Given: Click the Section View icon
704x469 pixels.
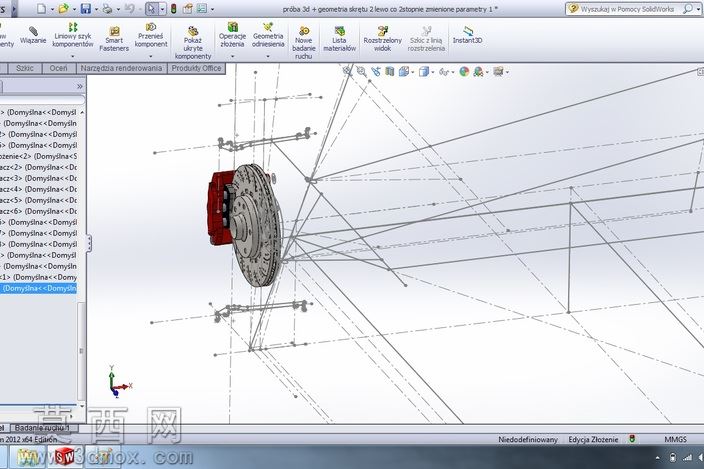Looking at the screenshot, I should click(x=390, y=71).
